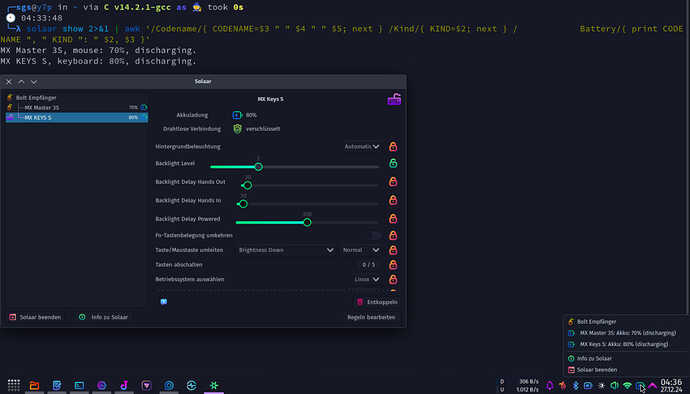The width and height of the screenshot is (690, 394).
Task: Adjust the Backlight Delay Hands Out slider
Action: 310,185
